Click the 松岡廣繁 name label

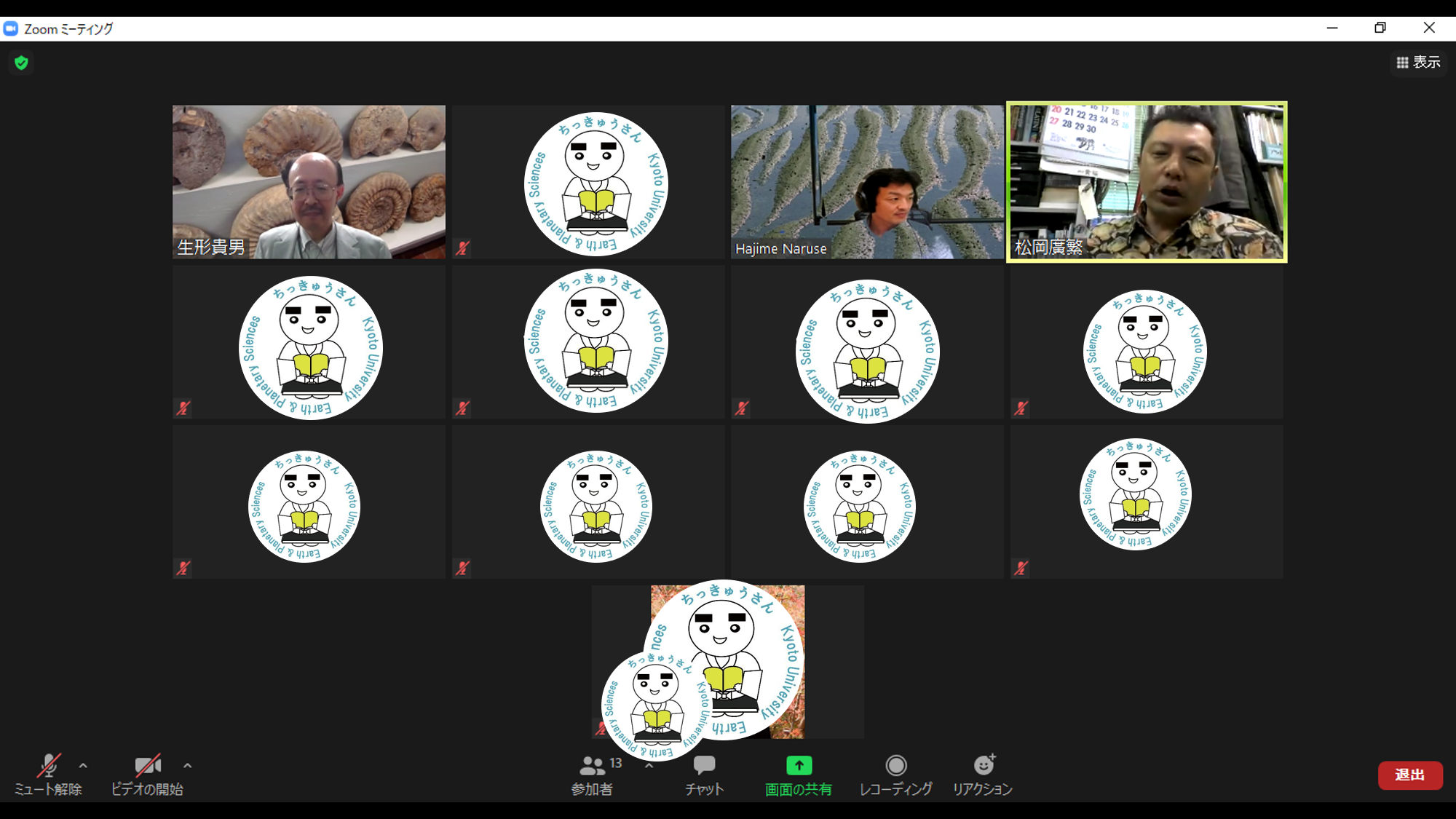pyautogui.click(x=1049, y=248)
